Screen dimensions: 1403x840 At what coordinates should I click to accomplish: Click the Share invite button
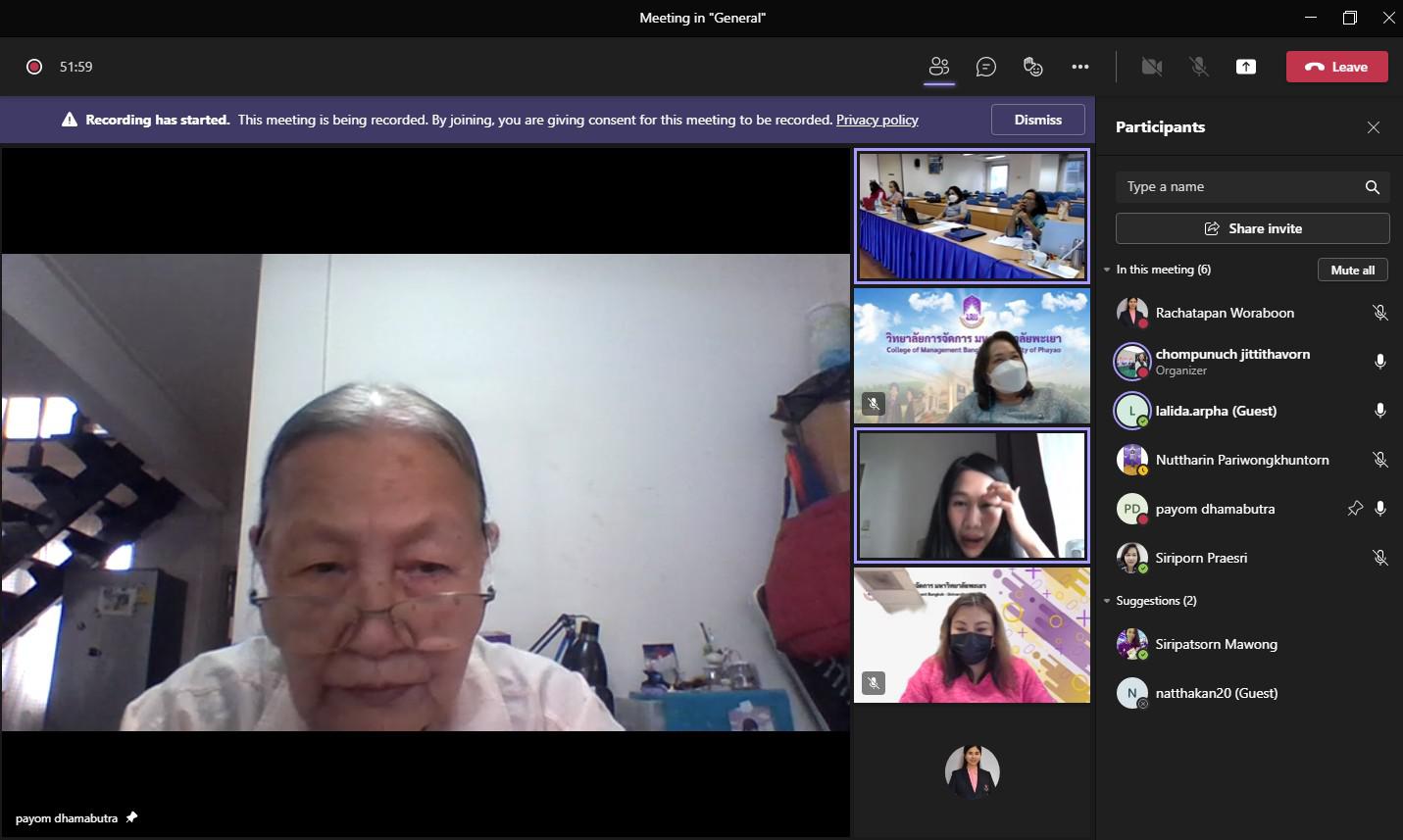coord(1252,228)
